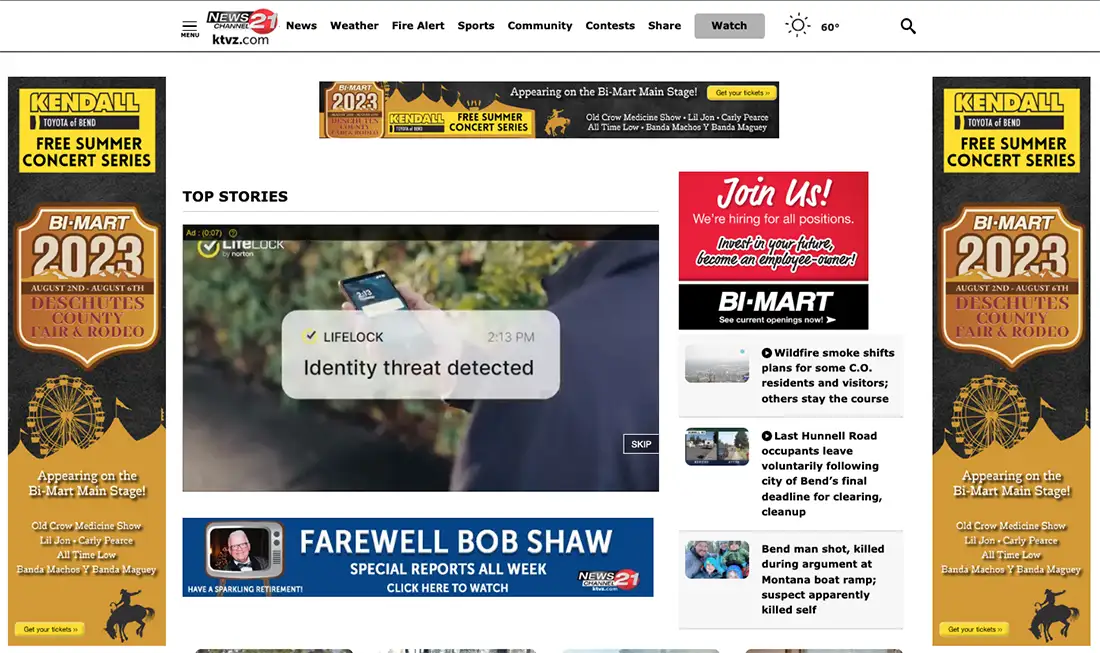Skip the LifeLock video ad
Image resolution: width=1100 pixels, height=653 pixels.
coord(640,444)
